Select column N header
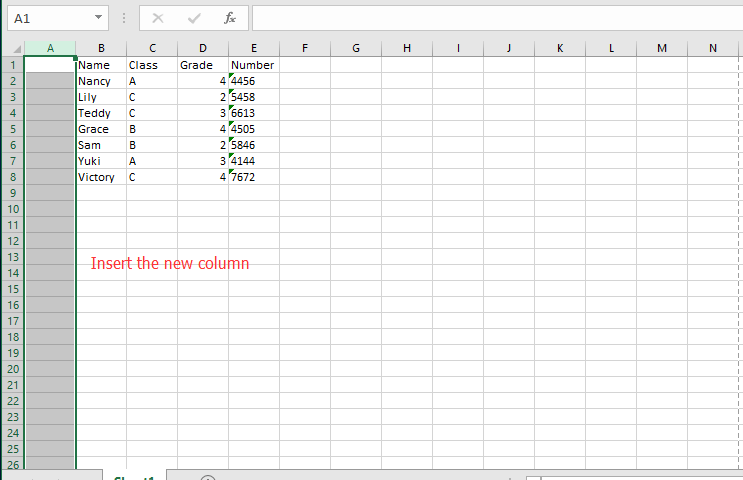The image size is (743, 480). pos(712,48)
